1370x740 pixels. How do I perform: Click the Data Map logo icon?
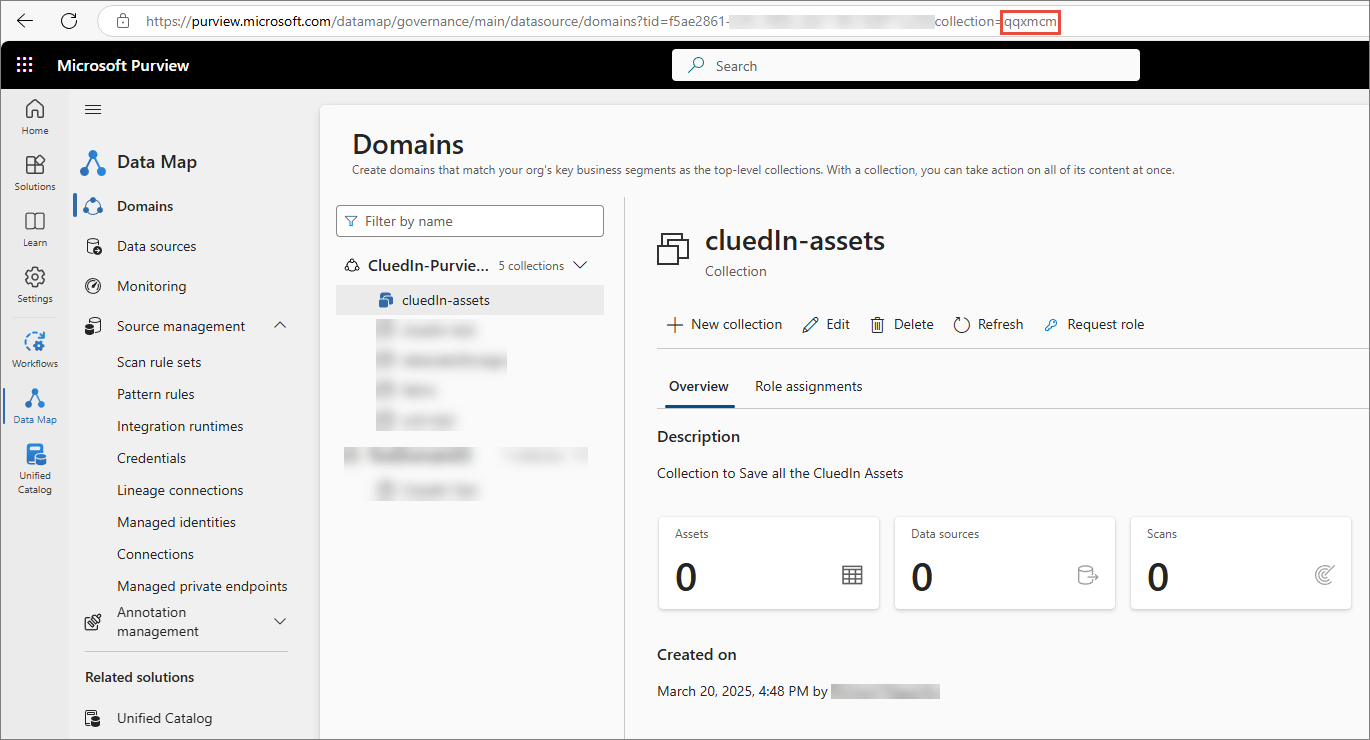[x=93, y=162]
